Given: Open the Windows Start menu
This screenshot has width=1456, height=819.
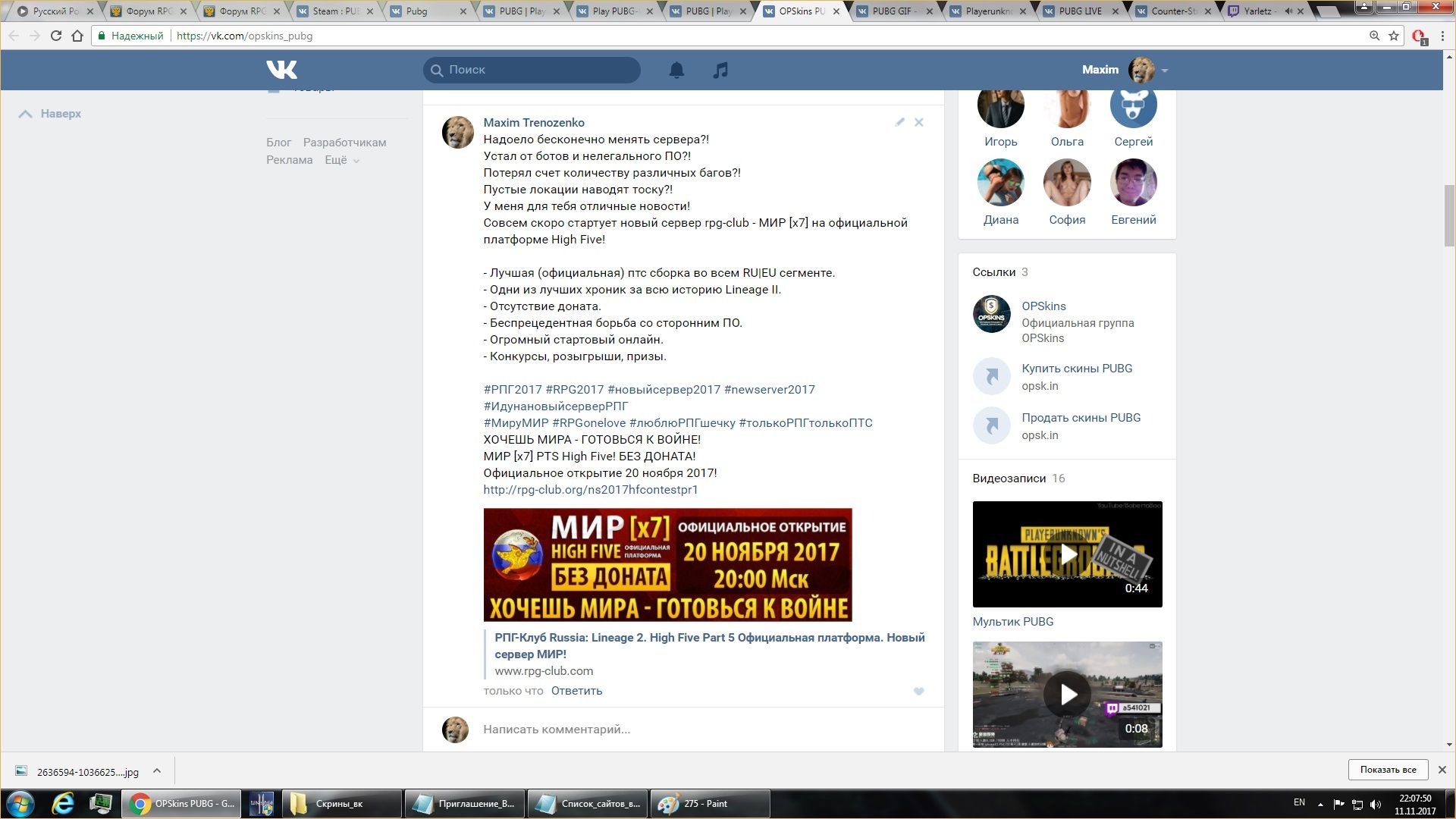Looking at the screenshot, I should [x=20, y=804].
